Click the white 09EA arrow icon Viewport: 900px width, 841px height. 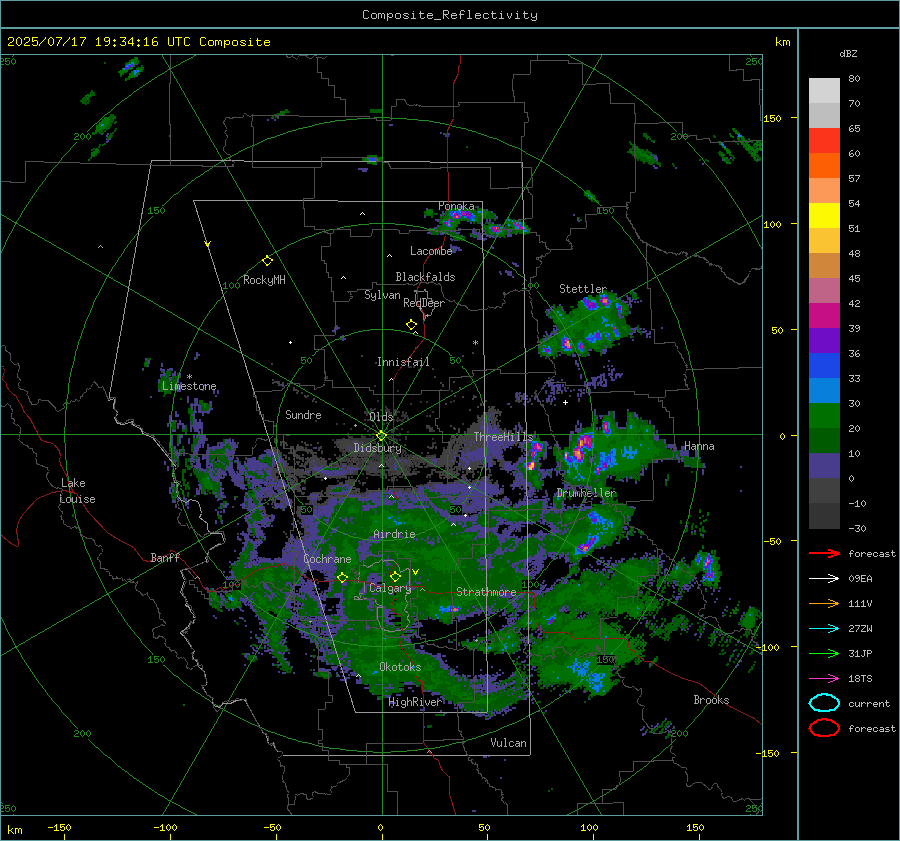824,579
